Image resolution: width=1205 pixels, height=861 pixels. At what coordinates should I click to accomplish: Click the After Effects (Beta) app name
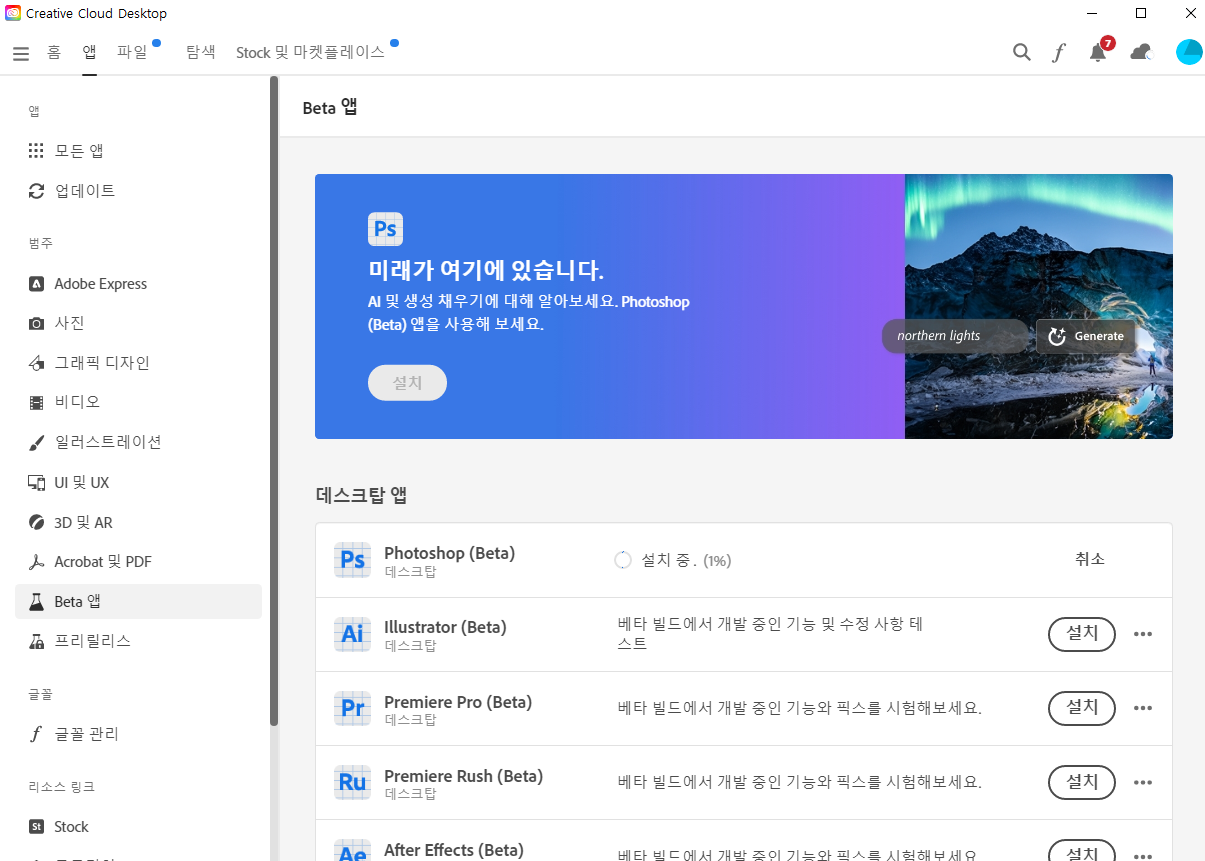coord(453,850)
